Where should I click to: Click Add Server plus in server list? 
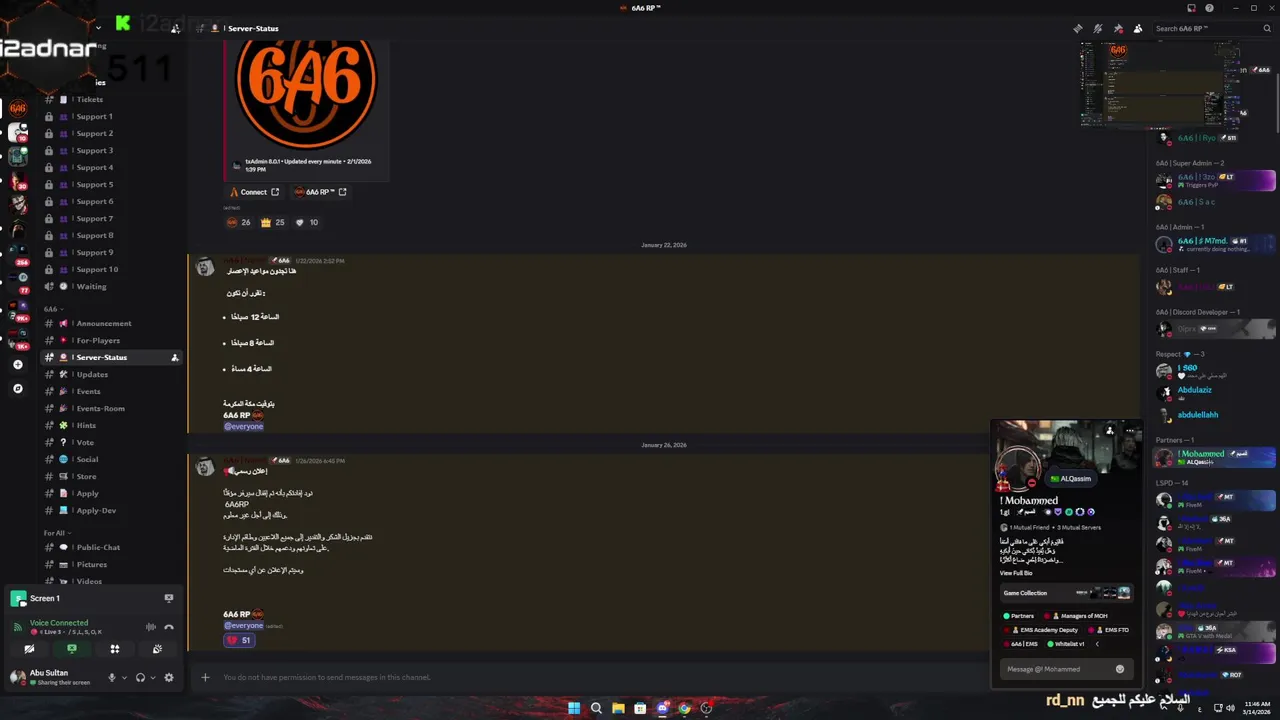[17, 365]
